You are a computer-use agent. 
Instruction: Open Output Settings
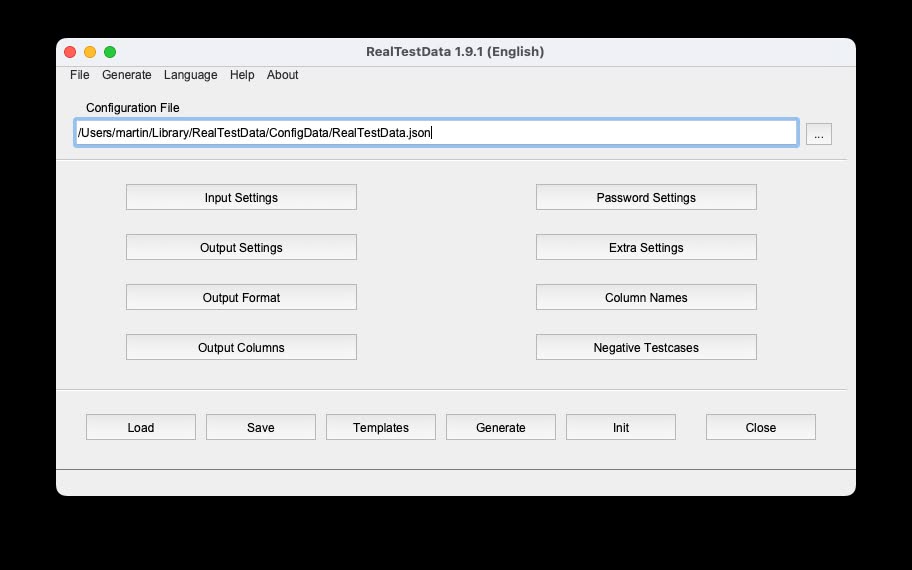coord(241,248)
